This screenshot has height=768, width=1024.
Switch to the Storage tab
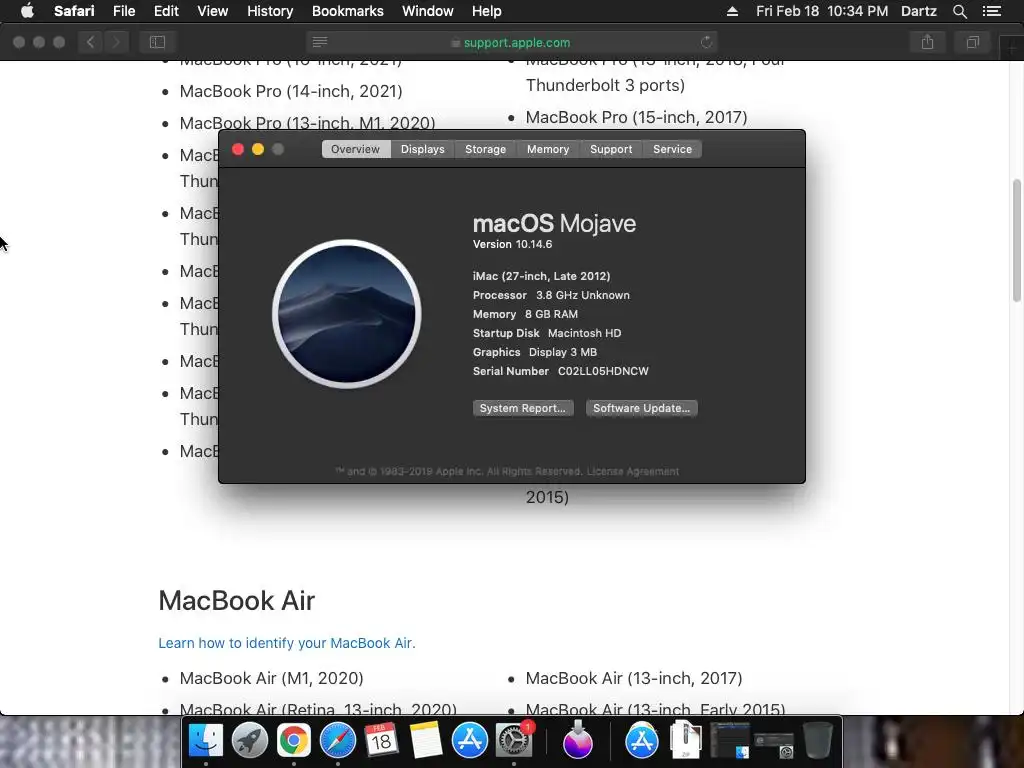click(x=485, y=149)
